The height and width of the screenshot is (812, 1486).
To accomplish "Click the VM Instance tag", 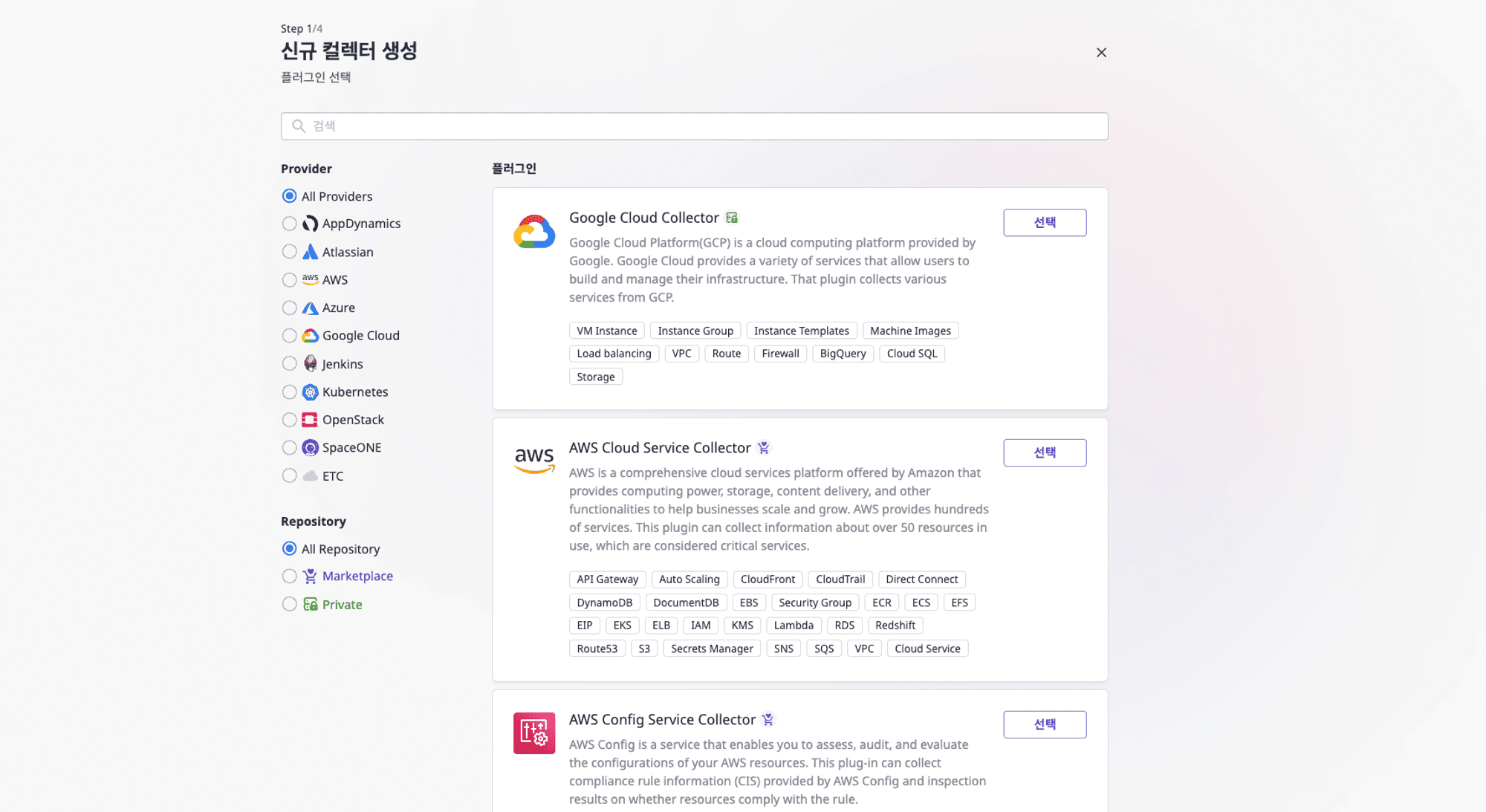I will pos(607,331).
